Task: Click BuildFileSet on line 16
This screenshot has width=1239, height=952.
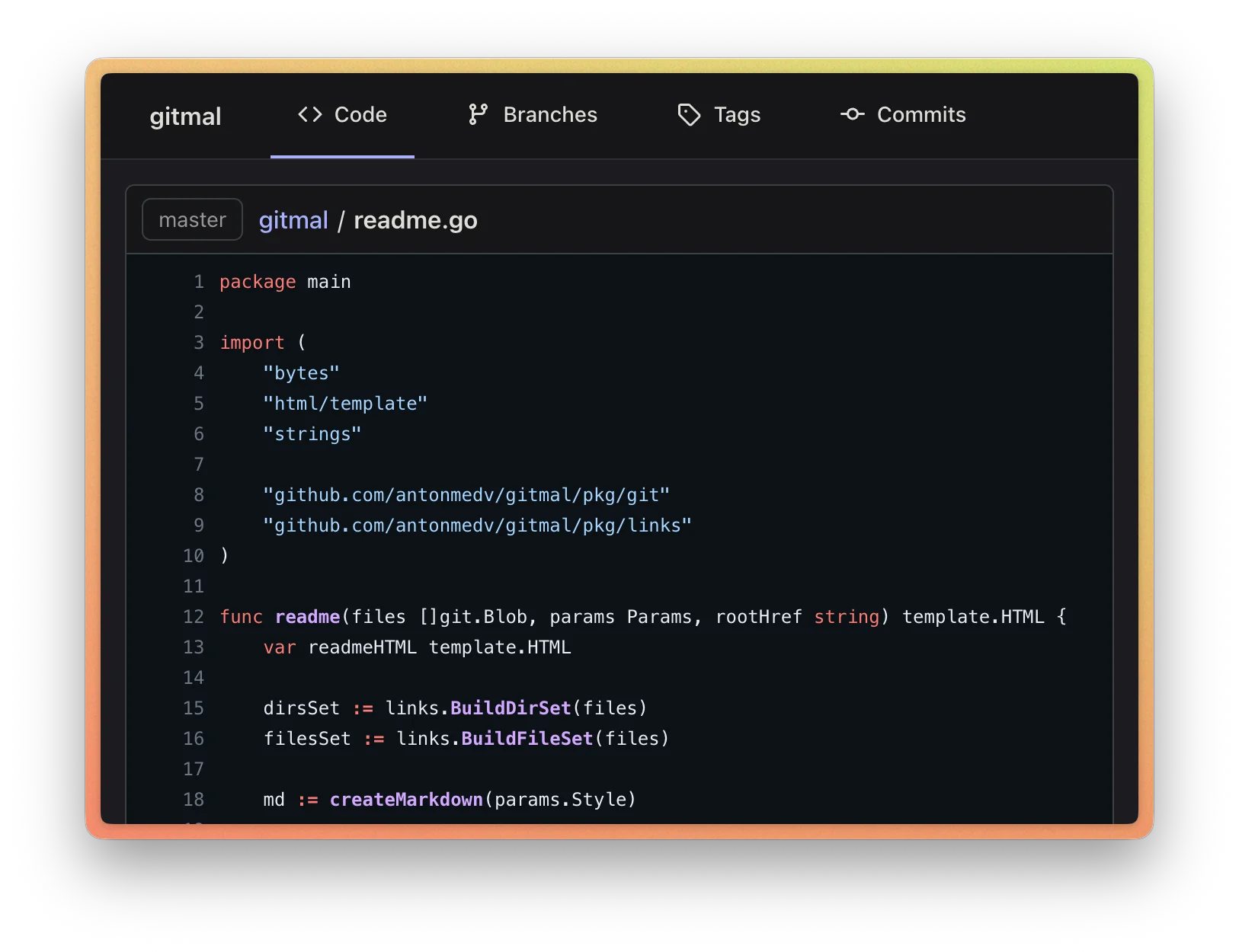Action: click(527, 739)
